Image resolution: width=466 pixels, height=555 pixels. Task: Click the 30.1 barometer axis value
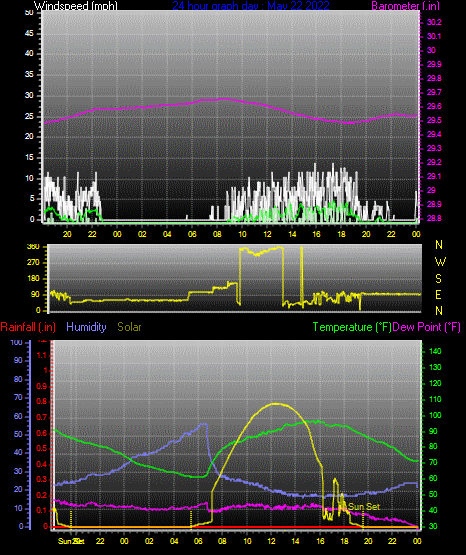click(434, 36)
